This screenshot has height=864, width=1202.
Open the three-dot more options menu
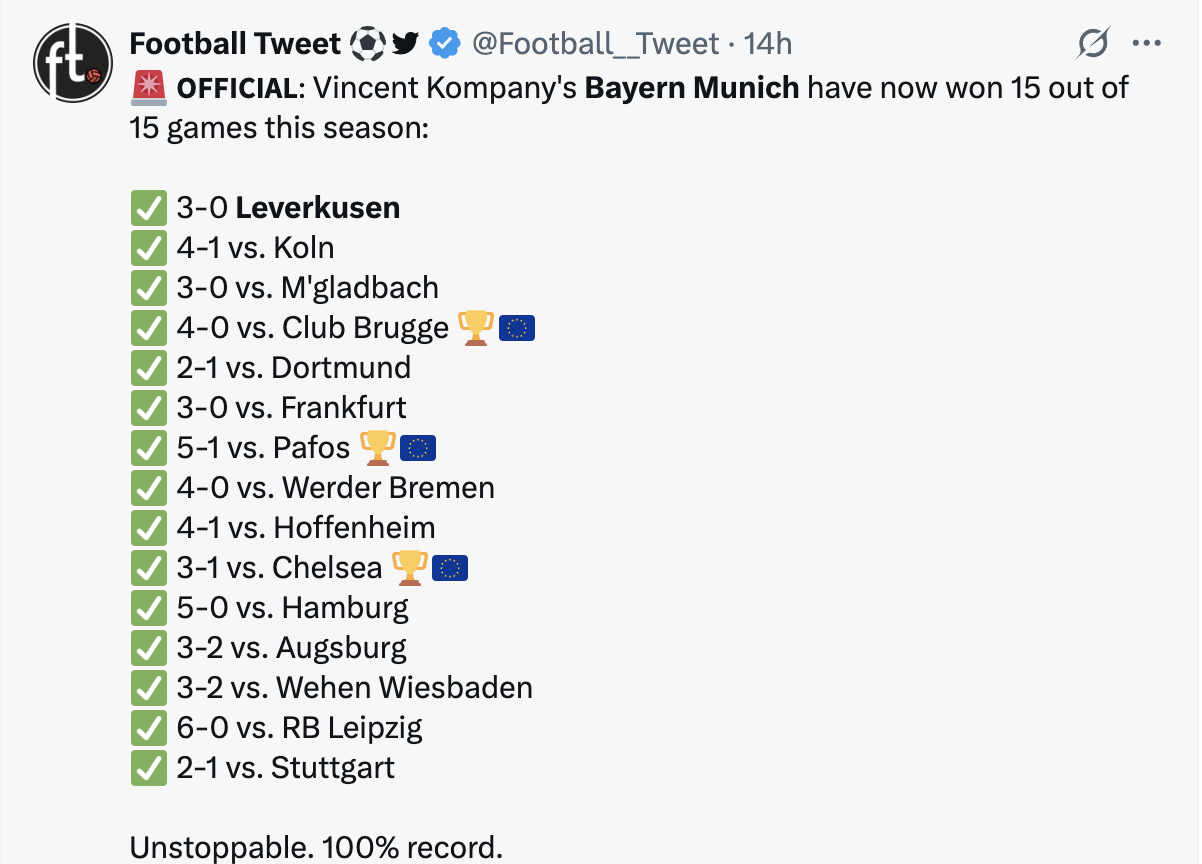[1145, 43]
